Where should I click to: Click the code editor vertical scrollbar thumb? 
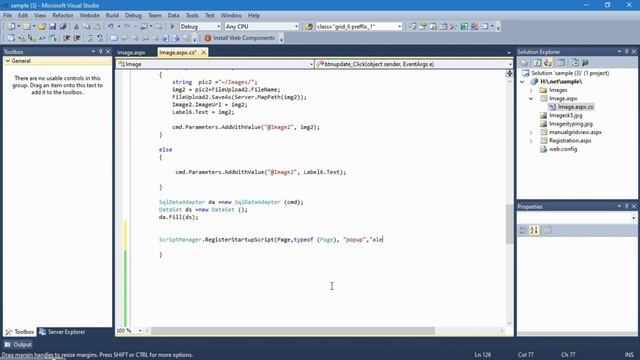[509, 224]
